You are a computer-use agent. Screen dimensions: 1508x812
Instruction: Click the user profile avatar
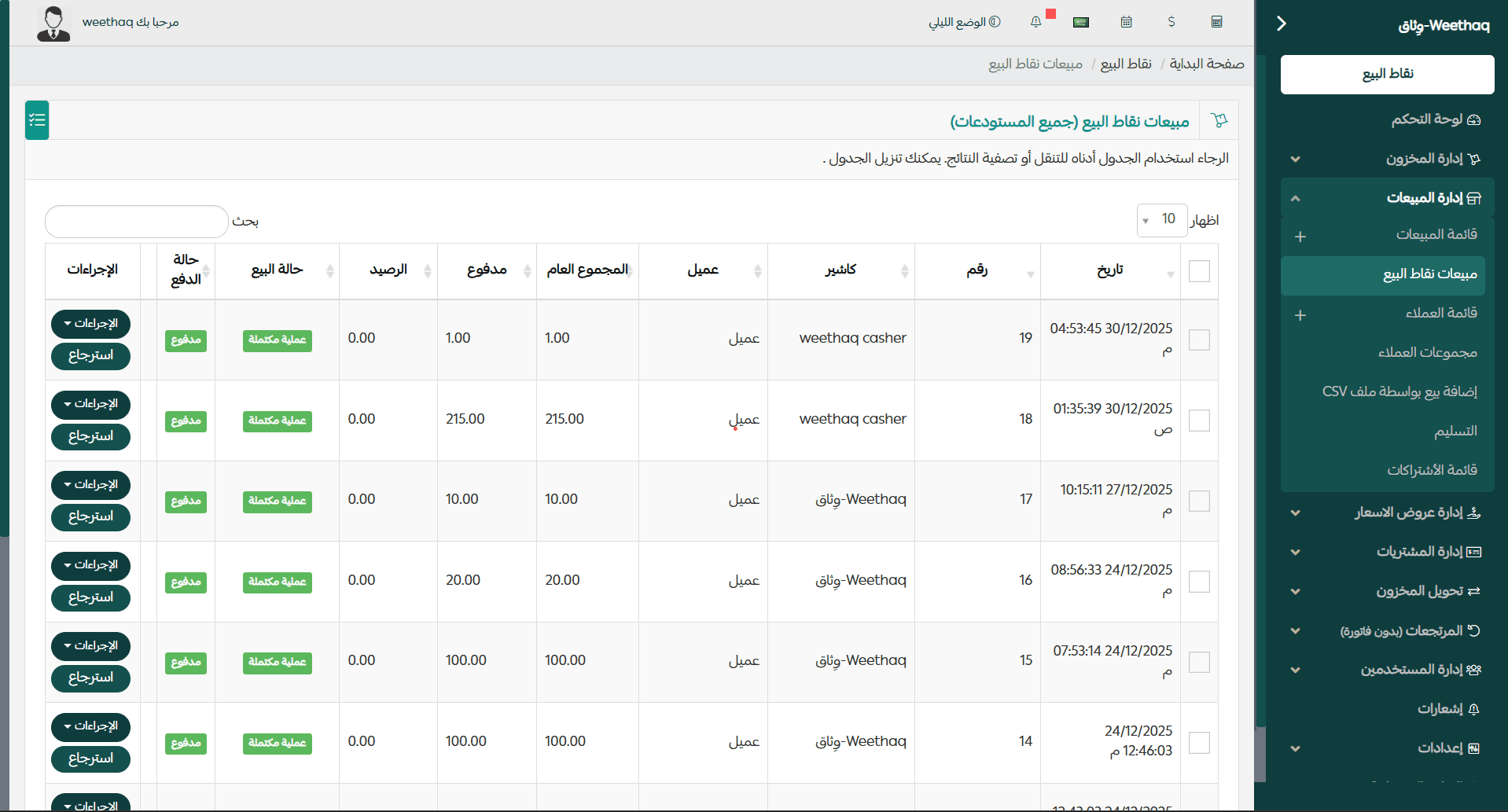(x=53, y=23)
